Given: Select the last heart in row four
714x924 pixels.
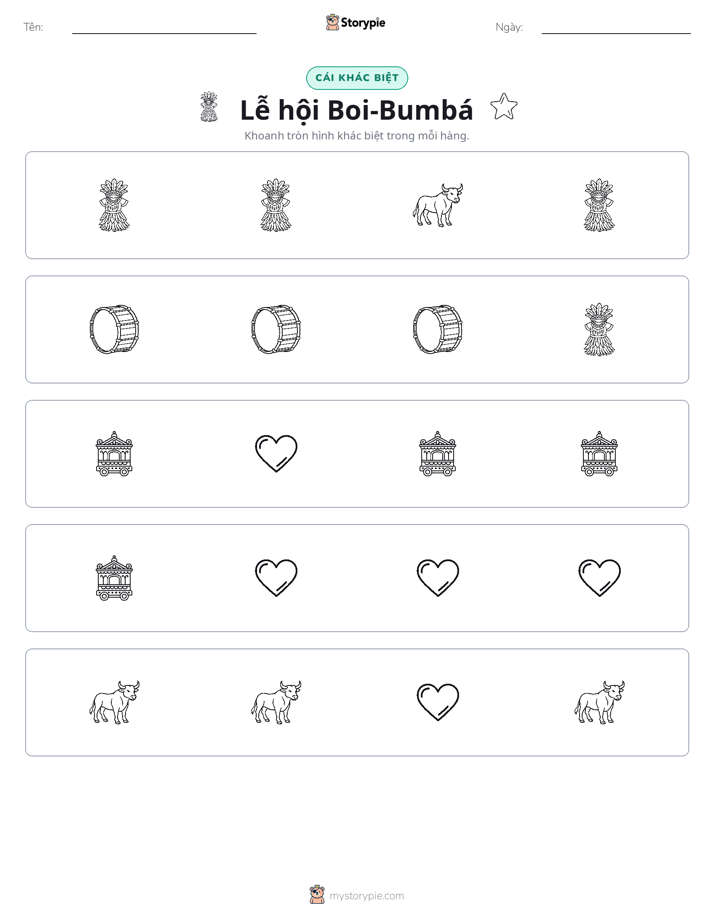Looking at the screenshot, I should (599, 578).
